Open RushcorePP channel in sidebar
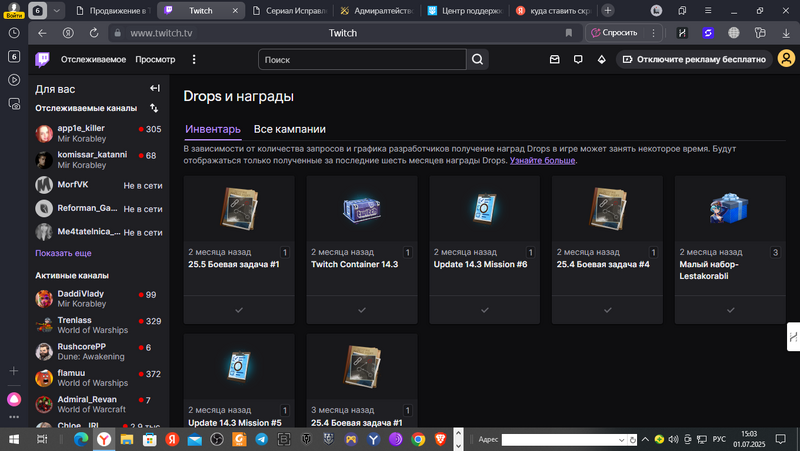800x451 pixels. (x=98, y=352)
